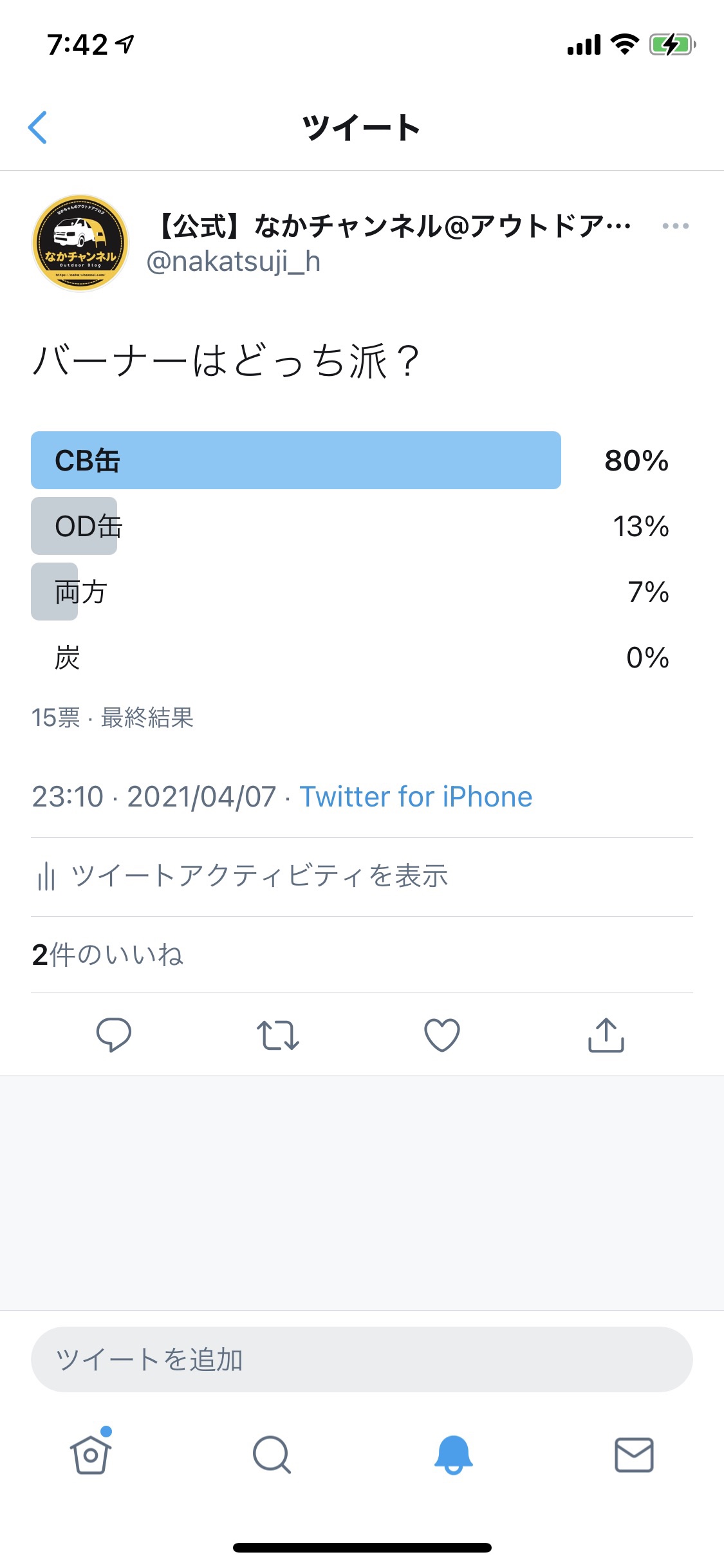Tap the retweet arrows icon
Image resolution: width=724 pixels, height=1568 pixels.
[x=277, y=1035]
